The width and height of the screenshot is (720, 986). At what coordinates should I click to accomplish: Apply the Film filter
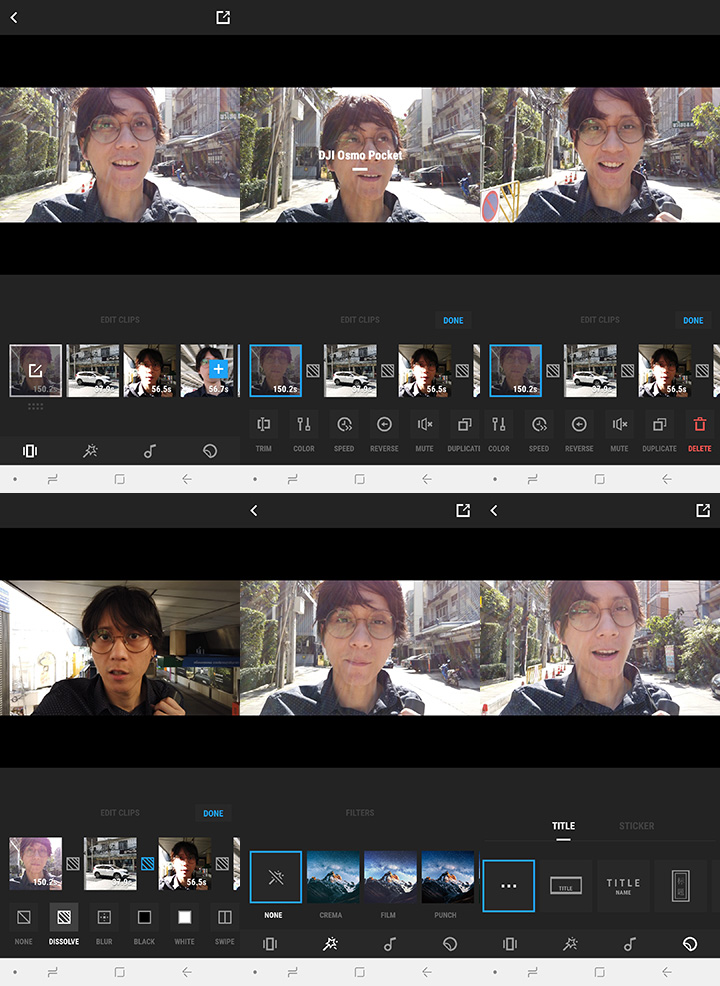pyautogui.click(x=390, y=877)
